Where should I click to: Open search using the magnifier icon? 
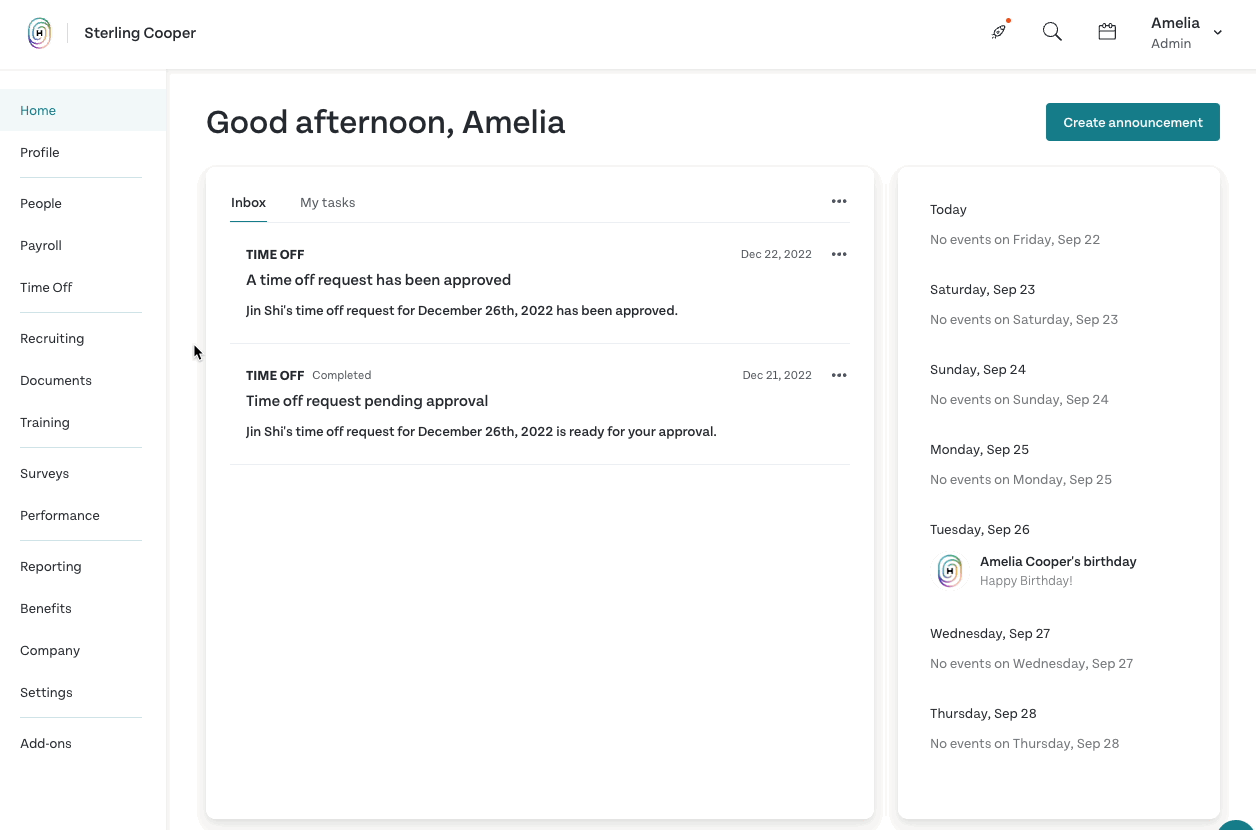1052,32
